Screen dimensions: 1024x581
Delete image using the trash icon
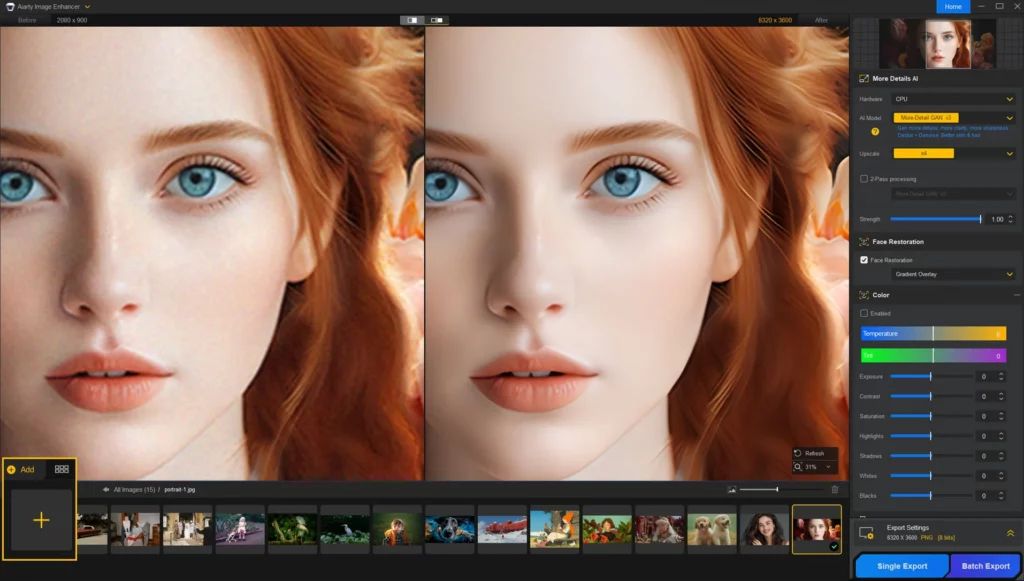pos(835,489)
